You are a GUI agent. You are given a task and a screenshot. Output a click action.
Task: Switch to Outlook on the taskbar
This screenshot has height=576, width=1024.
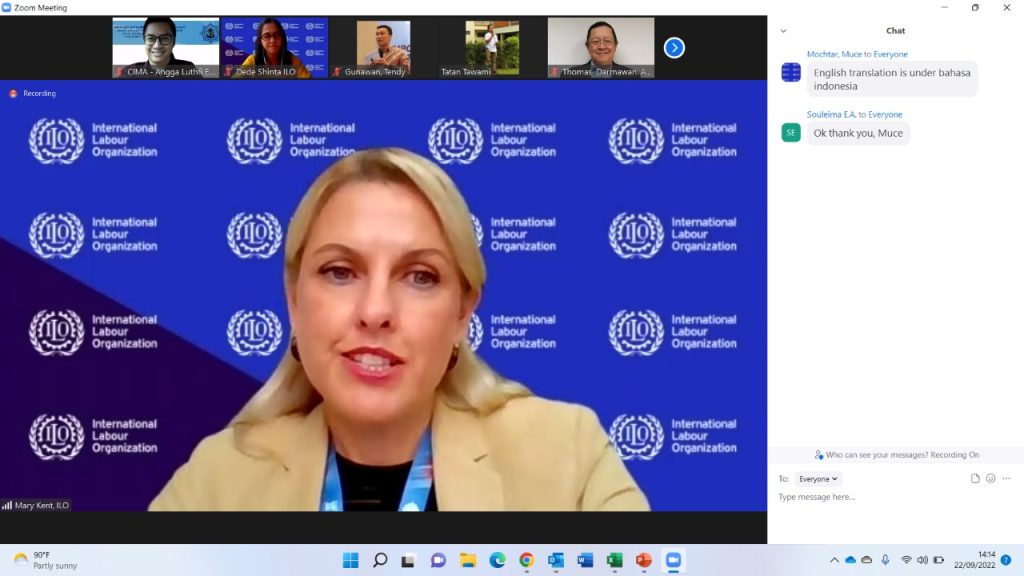(556, 560)
